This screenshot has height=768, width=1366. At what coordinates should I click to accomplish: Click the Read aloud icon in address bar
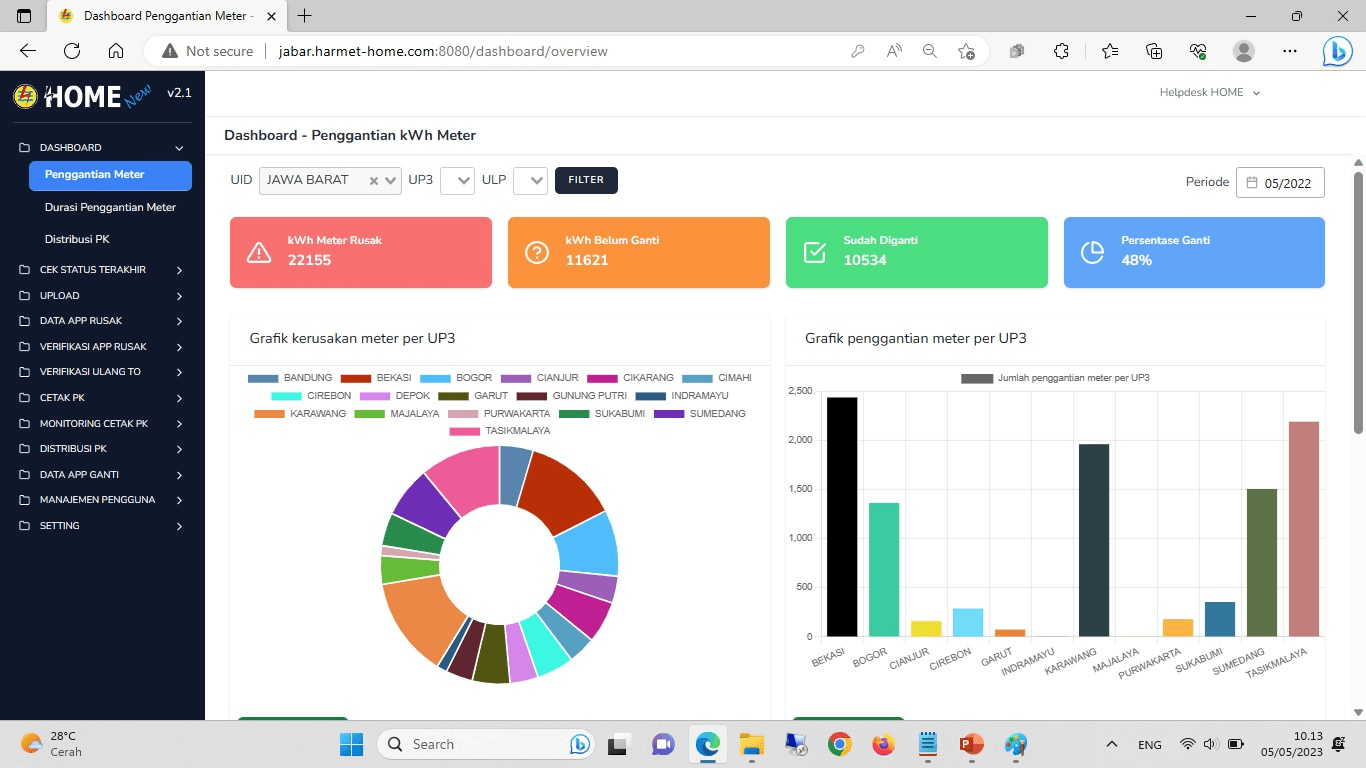point(894,51)
